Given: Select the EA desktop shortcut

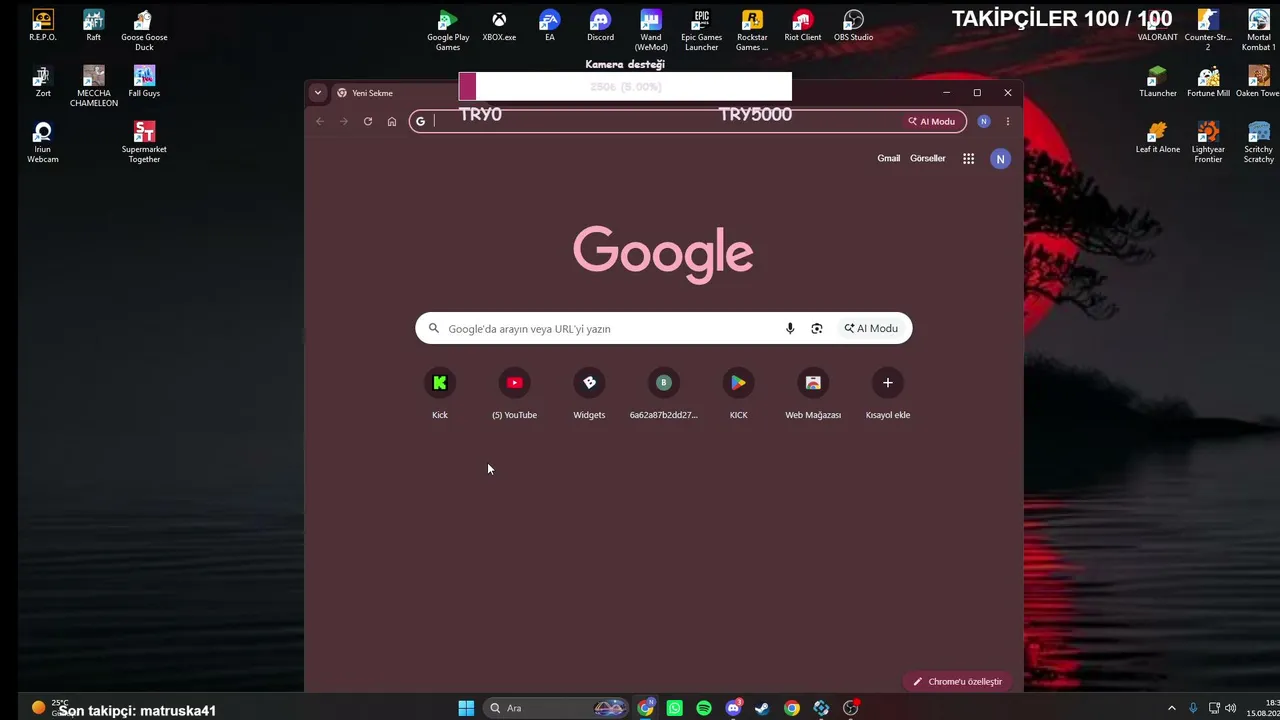Looking at the screenshot, I should tap(549, 26).
